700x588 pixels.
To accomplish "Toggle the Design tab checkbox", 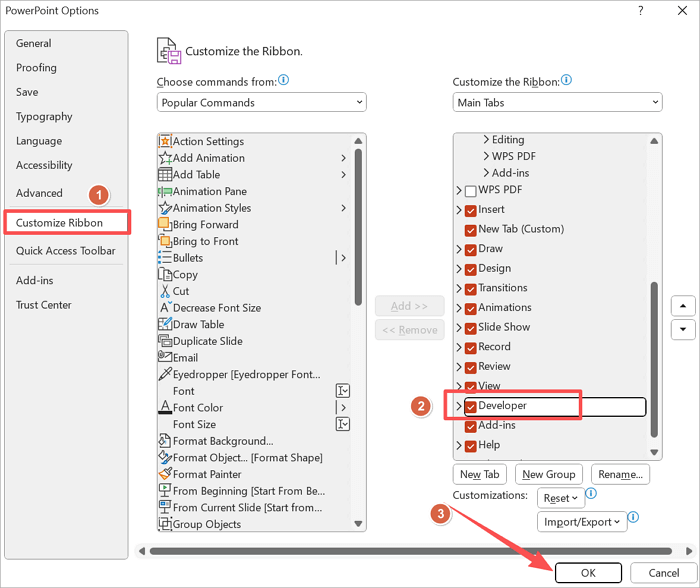I will (x=471, y=270).
